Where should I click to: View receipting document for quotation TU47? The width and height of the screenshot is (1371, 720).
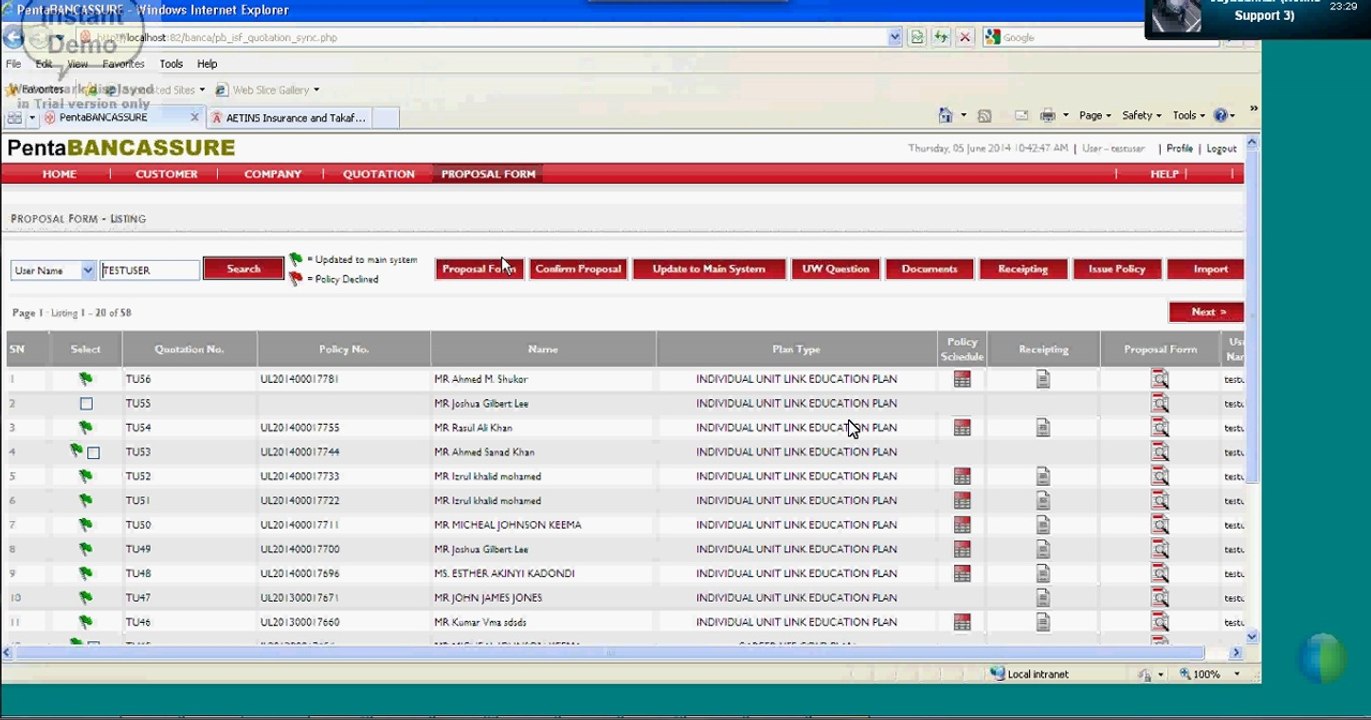point(1043,598)
